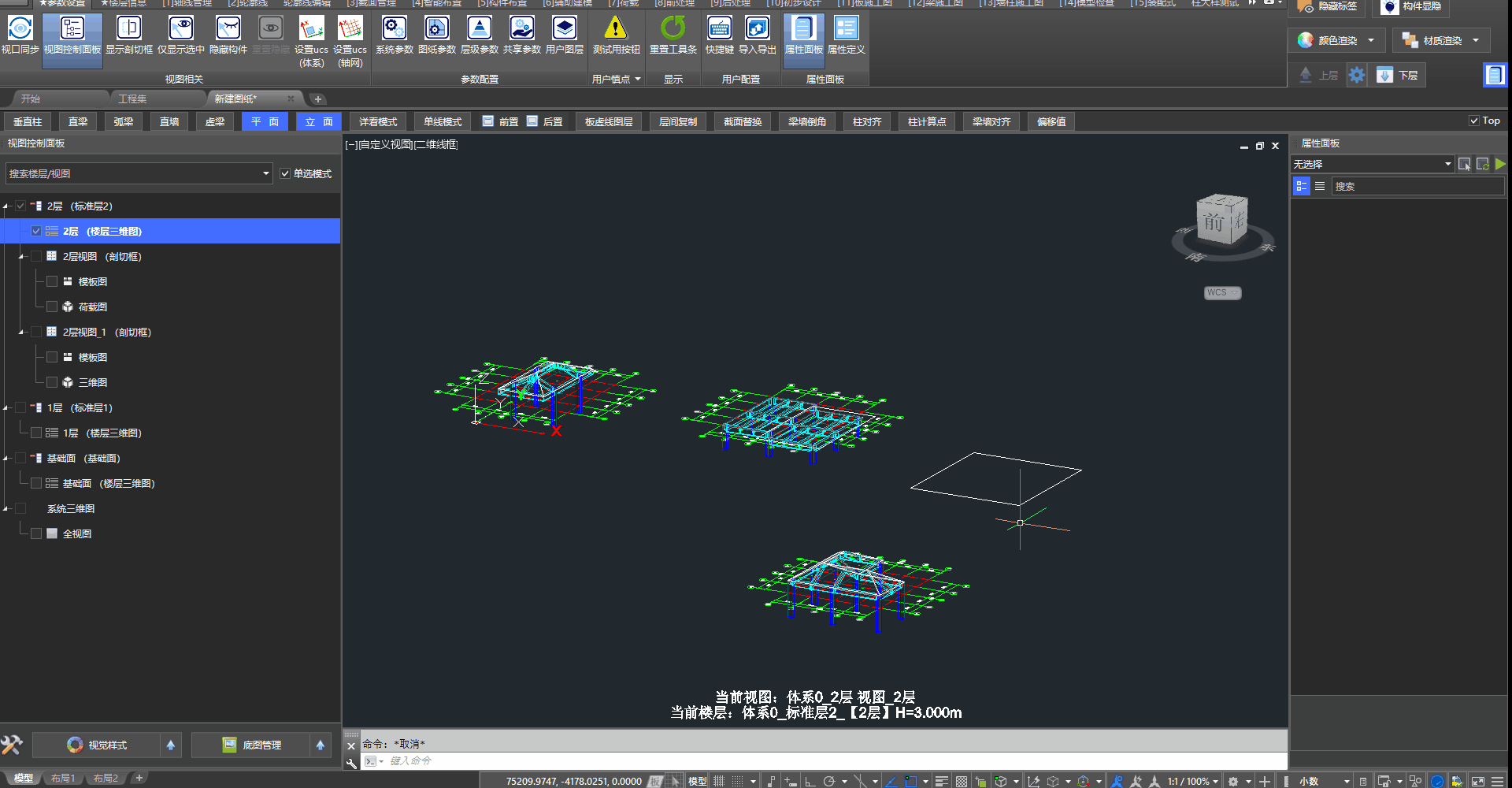Click the 隐藏构件 hide component icon
The image size is (1512, 788).
(228, 29)
